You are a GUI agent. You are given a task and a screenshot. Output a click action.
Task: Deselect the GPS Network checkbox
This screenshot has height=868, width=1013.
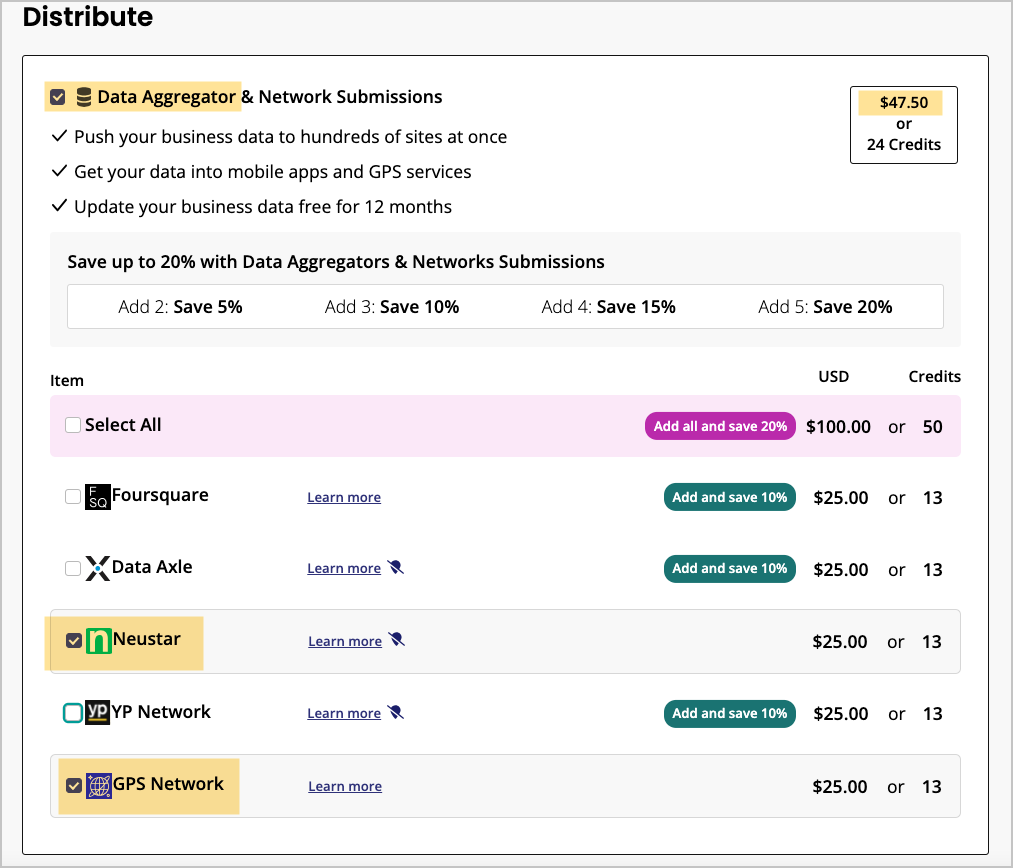click(x=74, y=786)
